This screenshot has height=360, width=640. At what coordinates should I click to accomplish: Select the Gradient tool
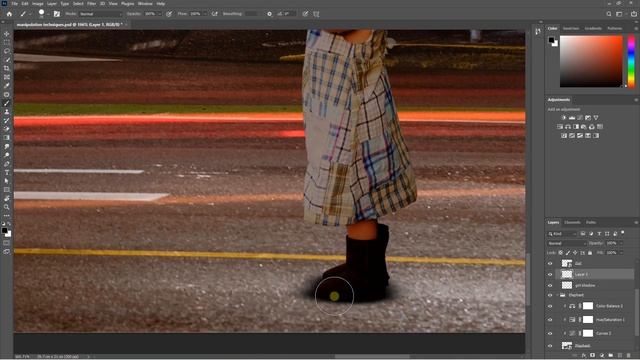[7, 138]
